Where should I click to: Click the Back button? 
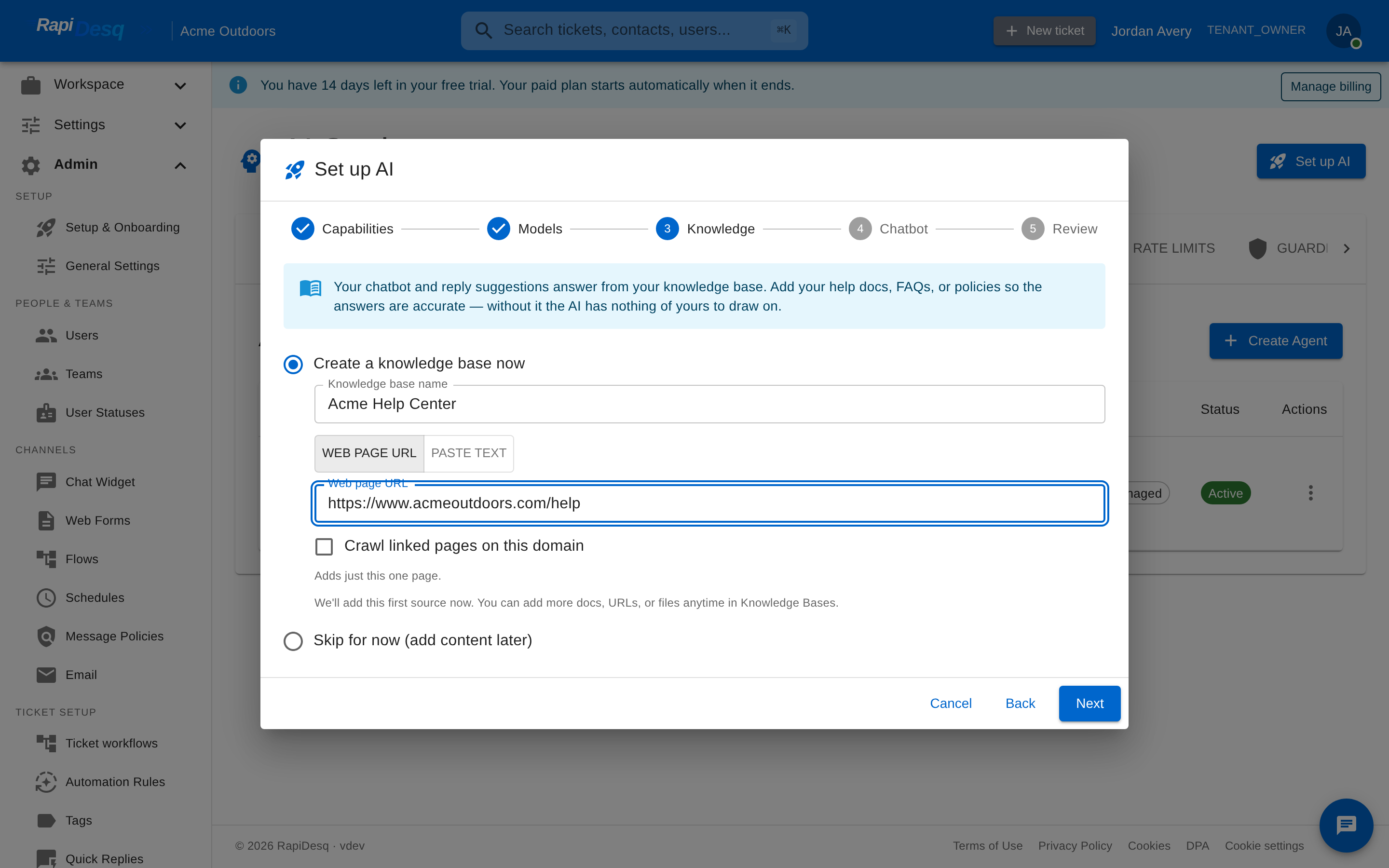click(1020, 703)
